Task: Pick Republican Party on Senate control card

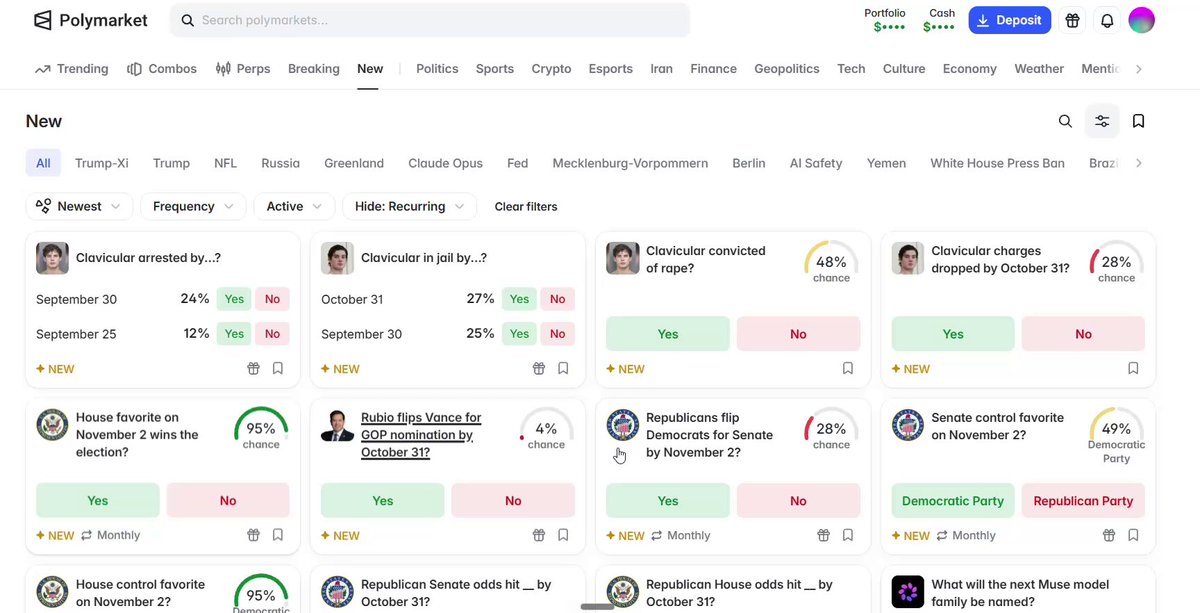Action: [1083, 501]
